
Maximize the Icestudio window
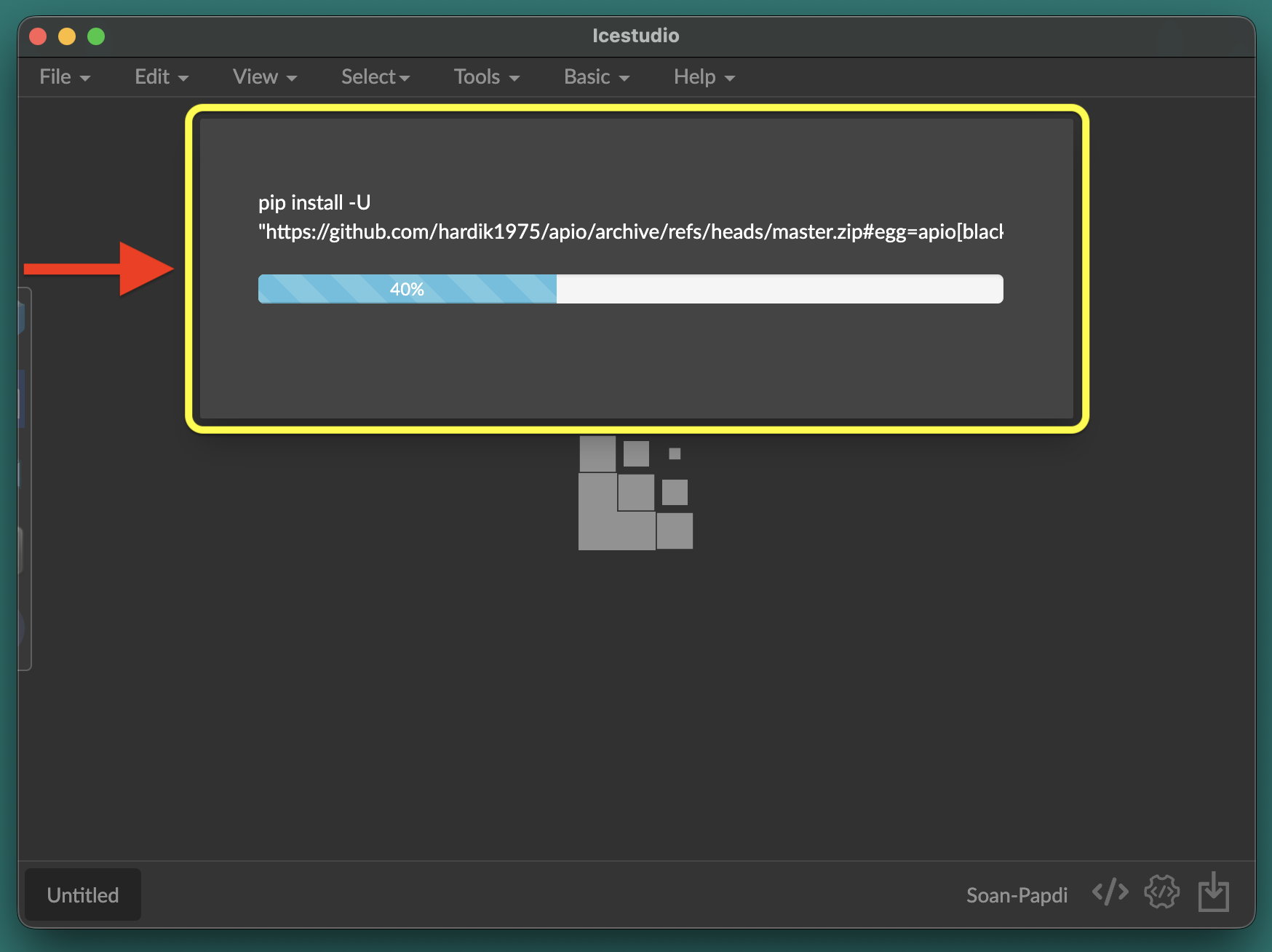tap(96, 36)
